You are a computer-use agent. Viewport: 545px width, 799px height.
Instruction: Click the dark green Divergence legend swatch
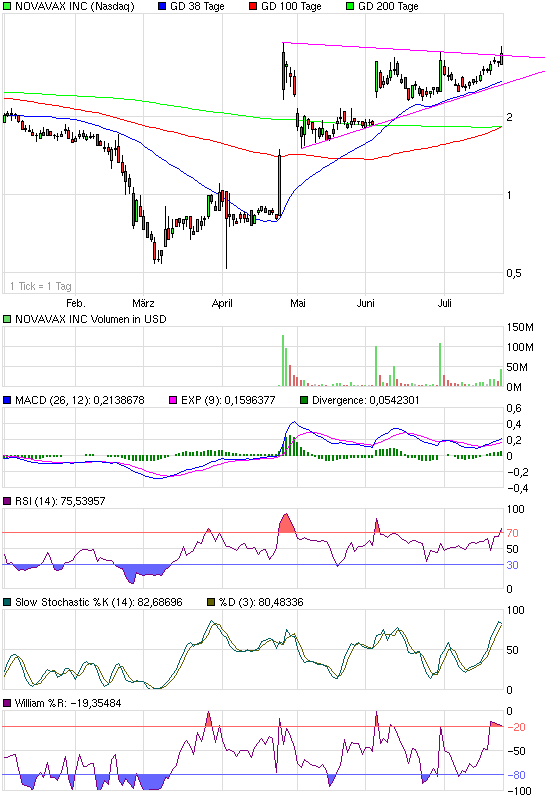304,401
